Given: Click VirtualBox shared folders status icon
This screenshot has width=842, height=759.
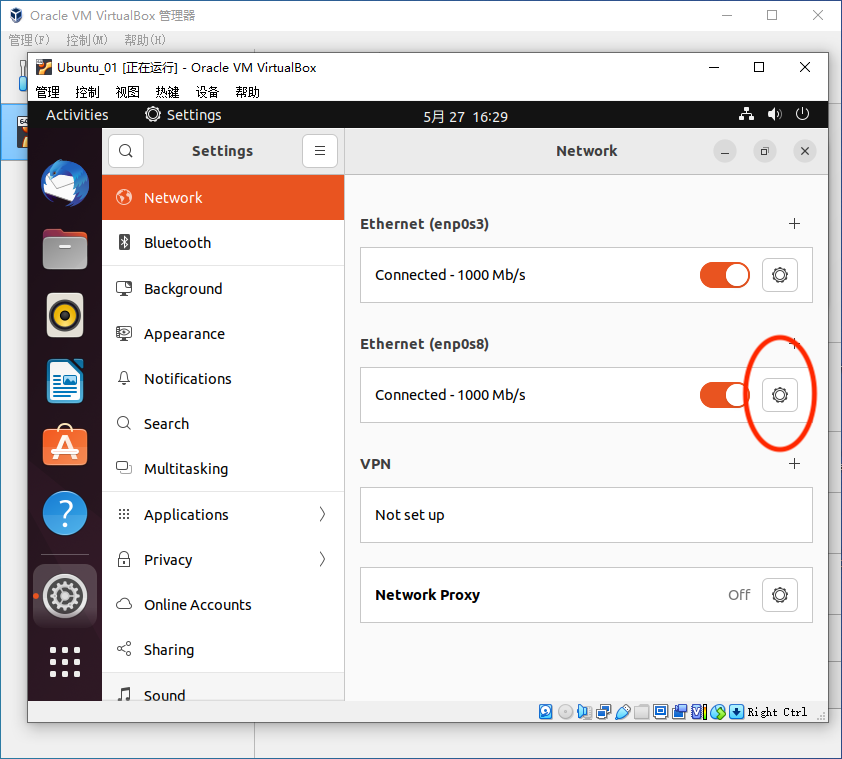Looking at the screenshot, I should pyautogui.click(x=642, y=712).
